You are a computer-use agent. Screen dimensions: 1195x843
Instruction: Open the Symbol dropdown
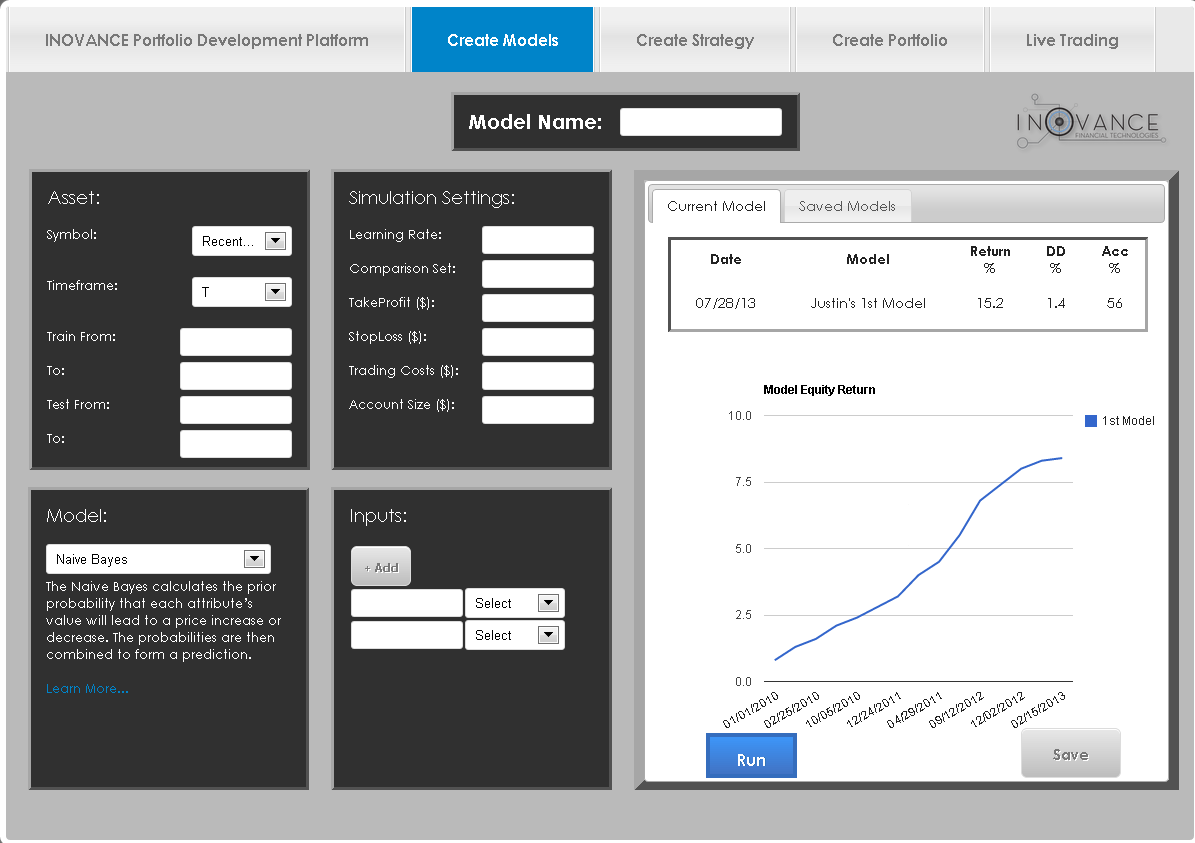pyautogui.click(x=275, y=241)
